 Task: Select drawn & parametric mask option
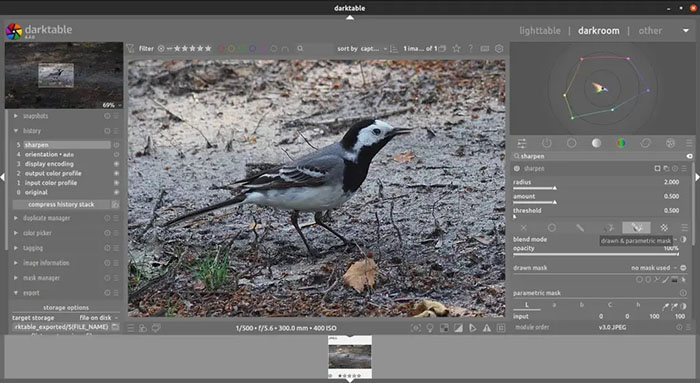pyautogui.click(x=636, y=228)
